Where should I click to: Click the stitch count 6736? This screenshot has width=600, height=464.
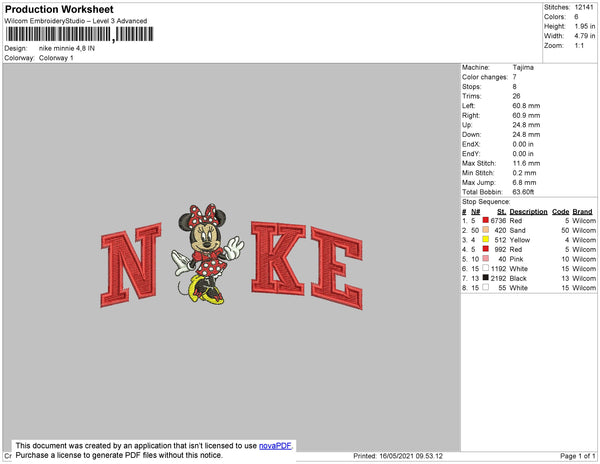pos(498,221)
